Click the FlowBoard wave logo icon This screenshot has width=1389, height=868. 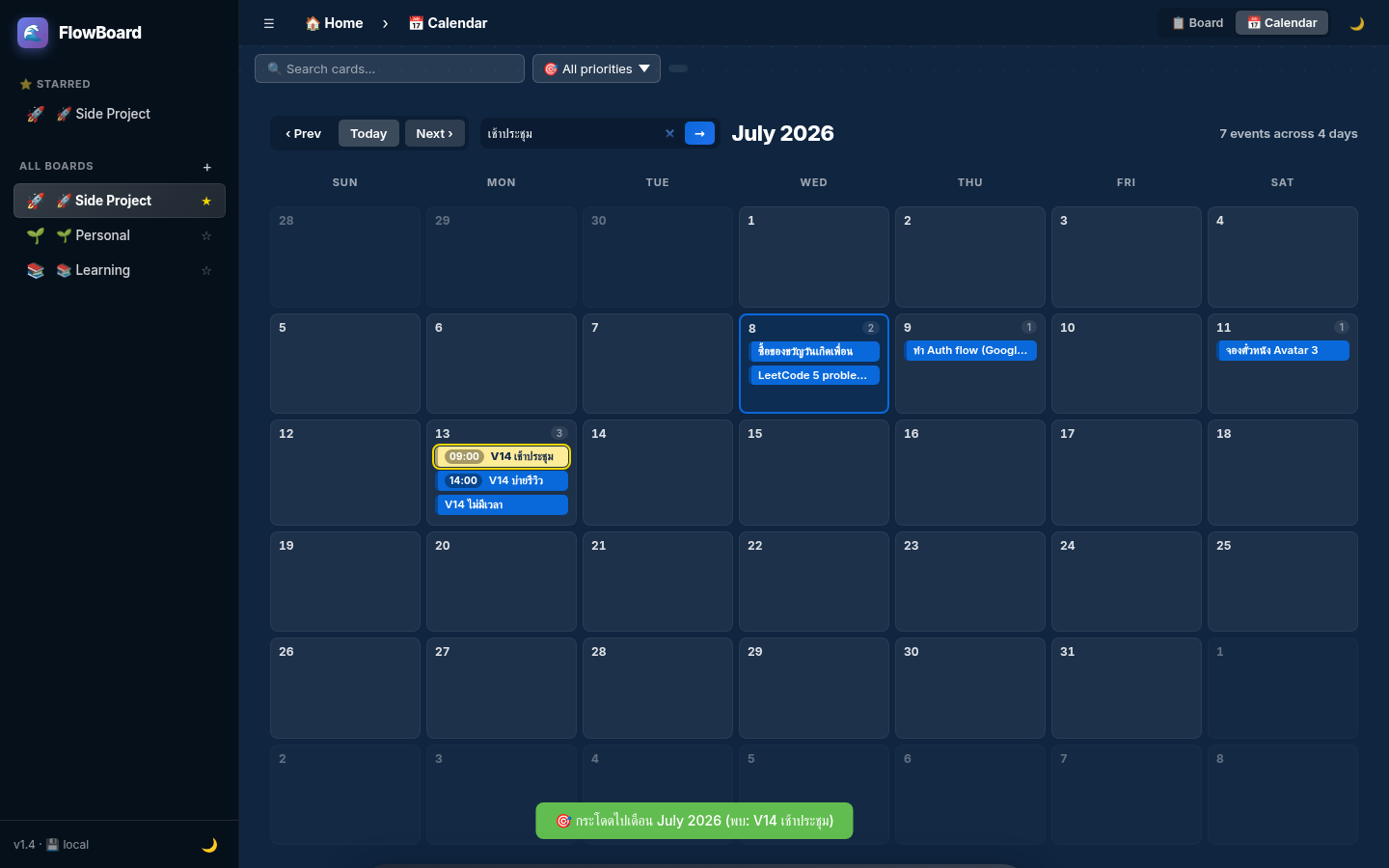click(x=33, y=33)
